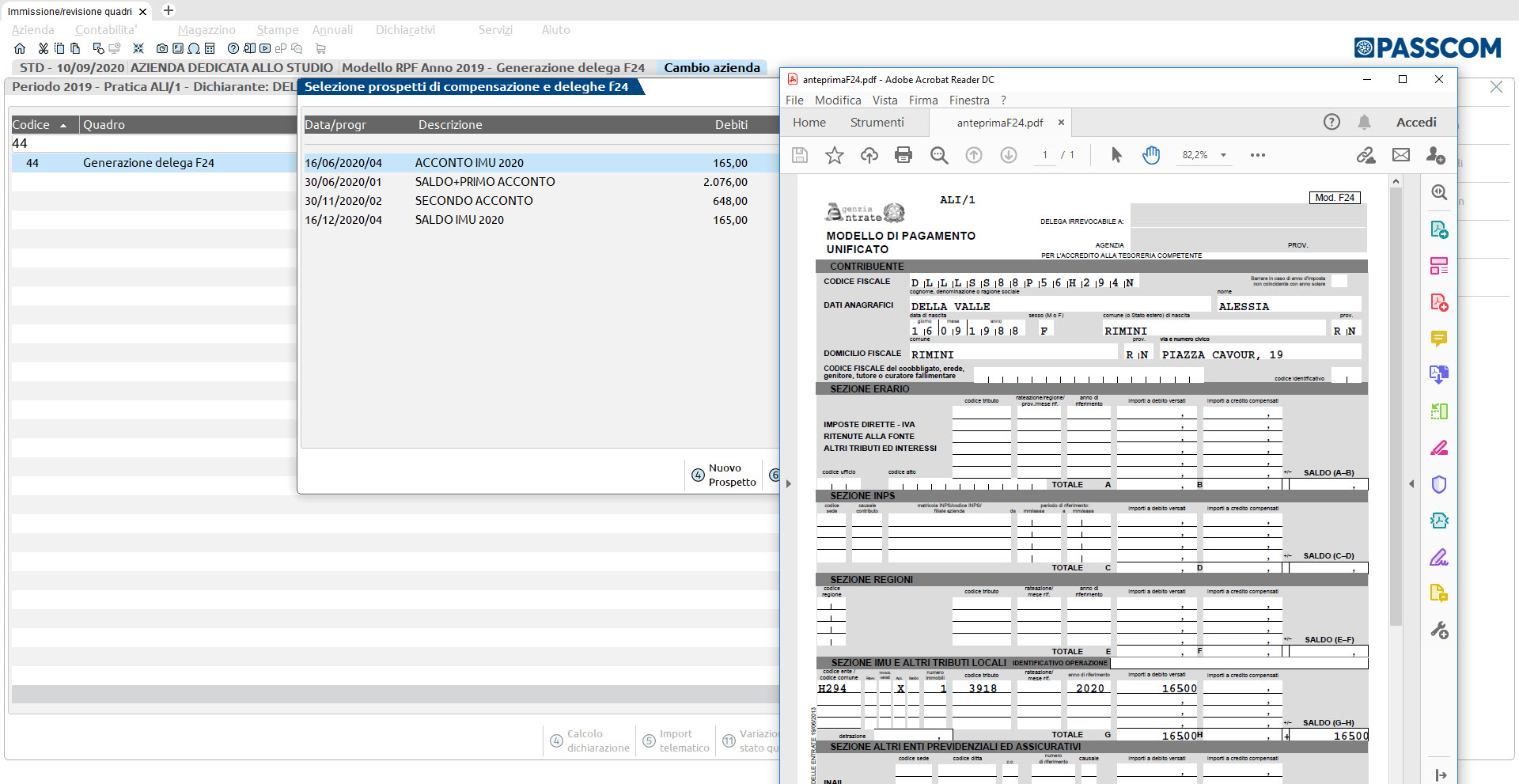Select the Generazione delega F24 row
The height and width of the screenshot is (784, 1519).
coord(153,163)
